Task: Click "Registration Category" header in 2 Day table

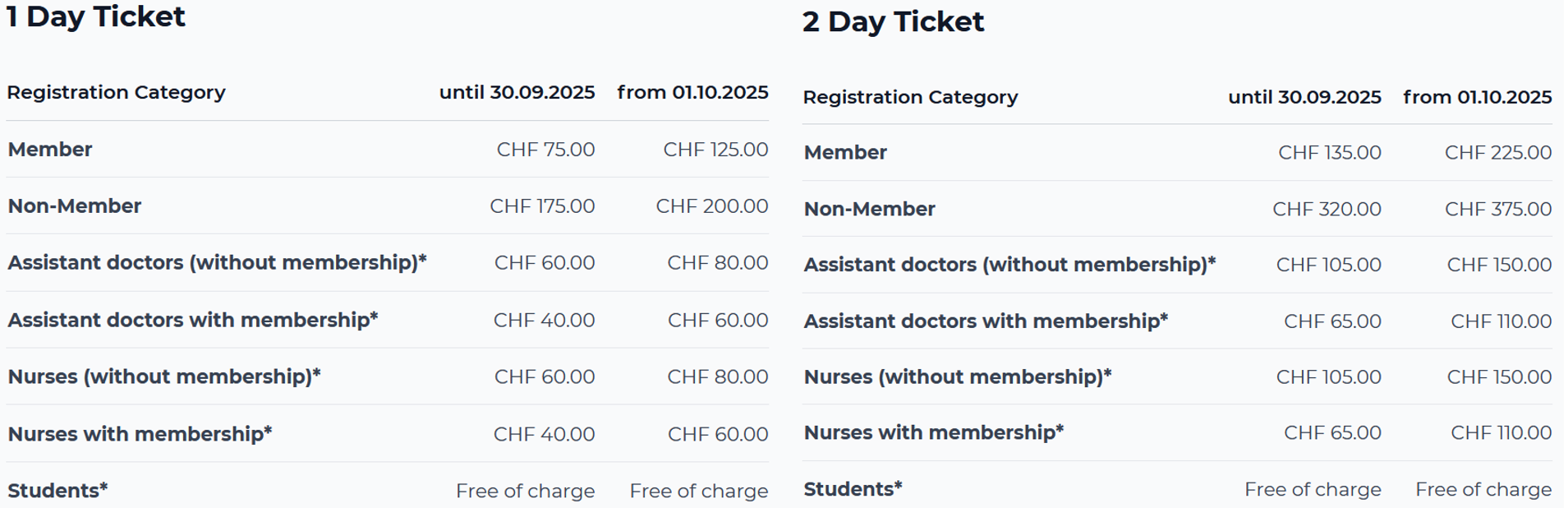Action: [x=910, y=98]
